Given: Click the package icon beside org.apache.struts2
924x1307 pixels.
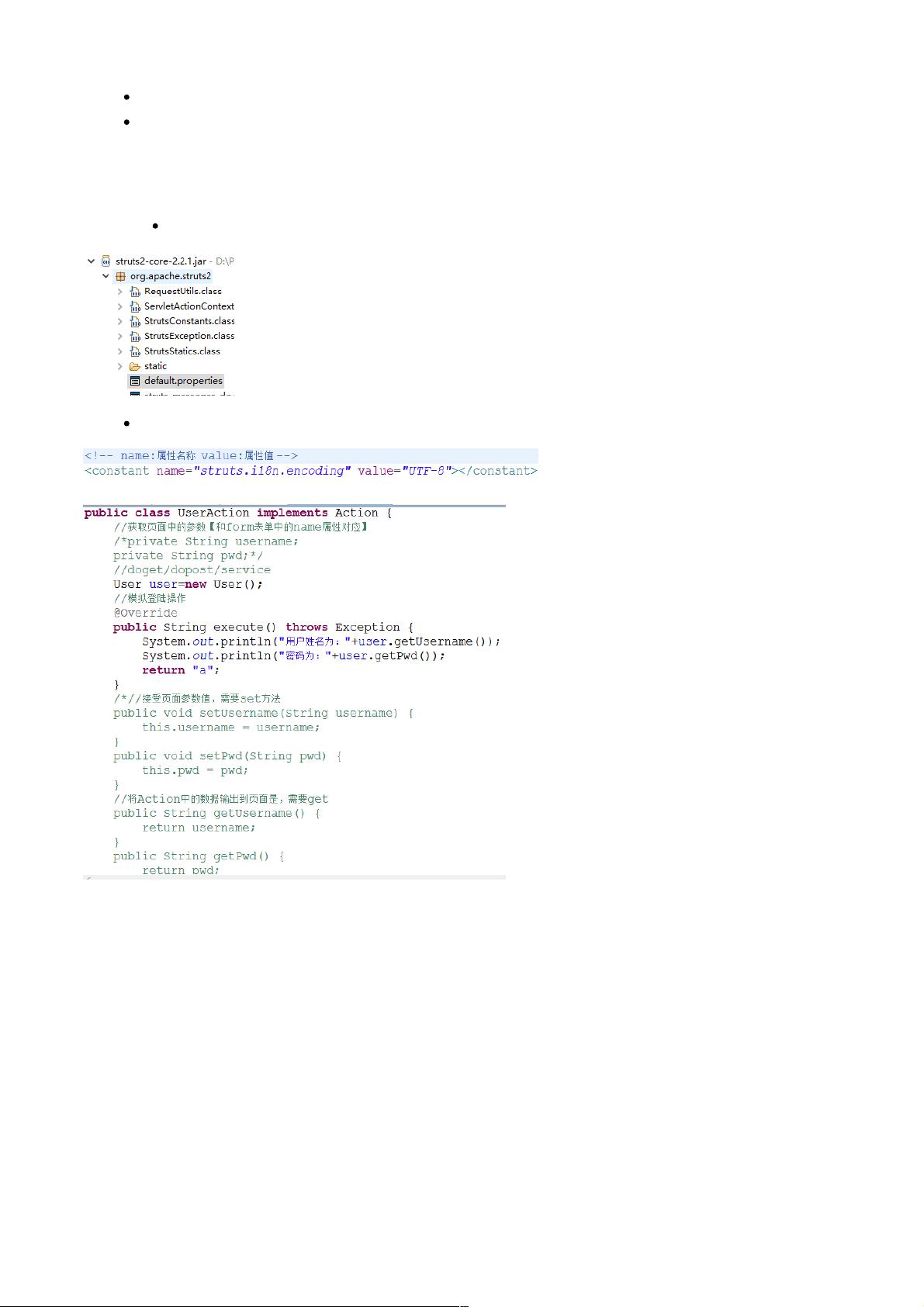Looking at the screenshot, I should (x=120, y=276).
